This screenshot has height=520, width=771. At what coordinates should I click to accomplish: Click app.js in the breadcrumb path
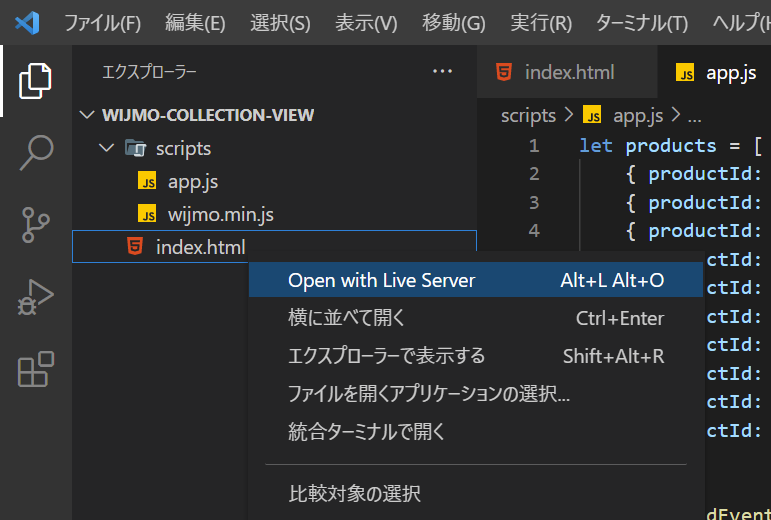point(638,116)
